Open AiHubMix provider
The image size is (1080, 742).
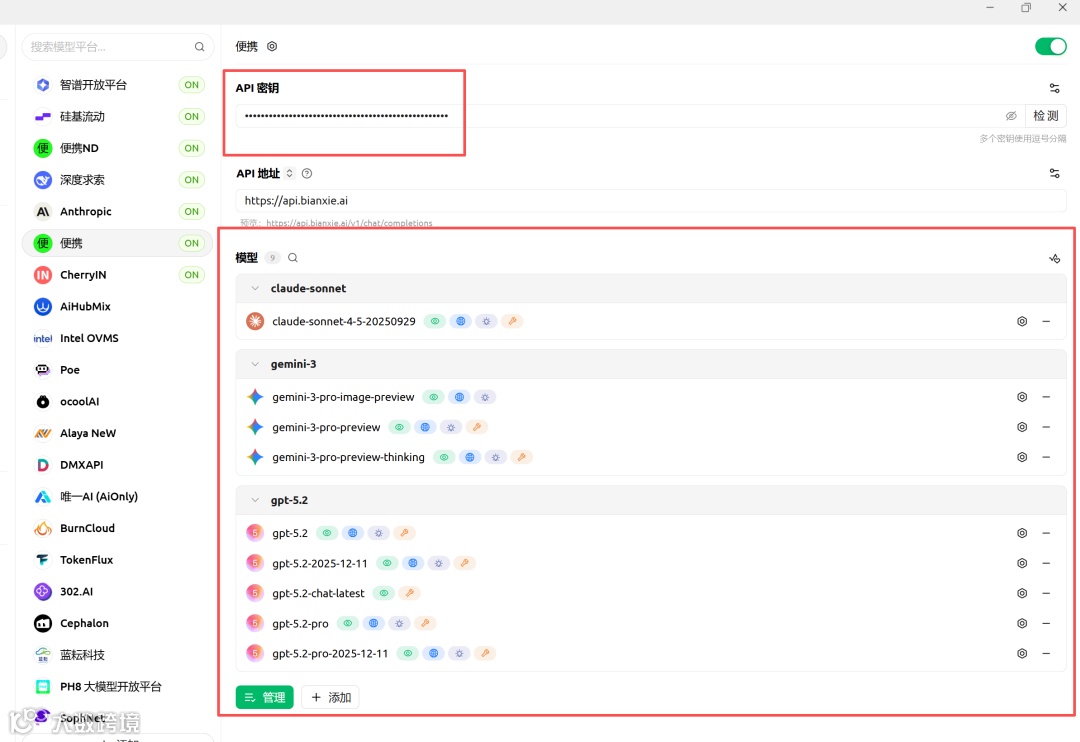point(118,307)
